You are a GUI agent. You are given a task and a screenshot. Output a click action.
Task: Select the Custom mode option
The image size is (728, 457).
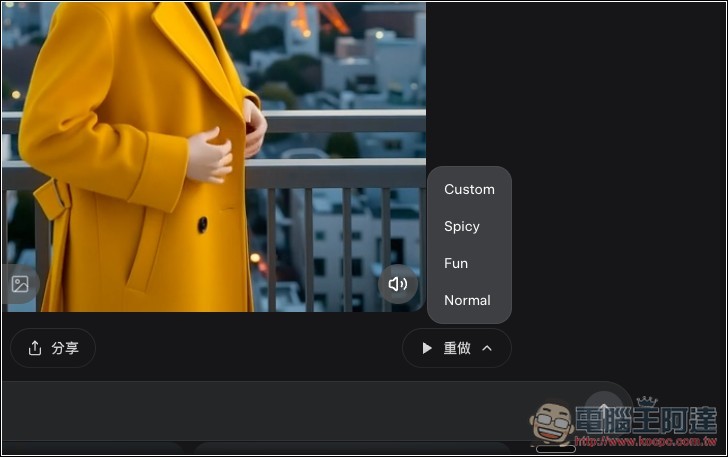[469, 189]
